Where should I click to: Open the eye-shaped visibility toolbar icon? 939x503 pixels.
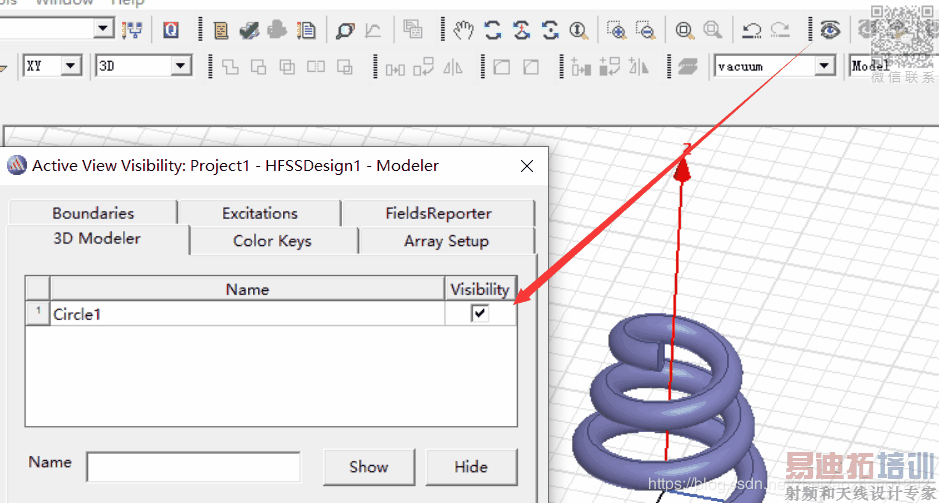pos(830,30)
